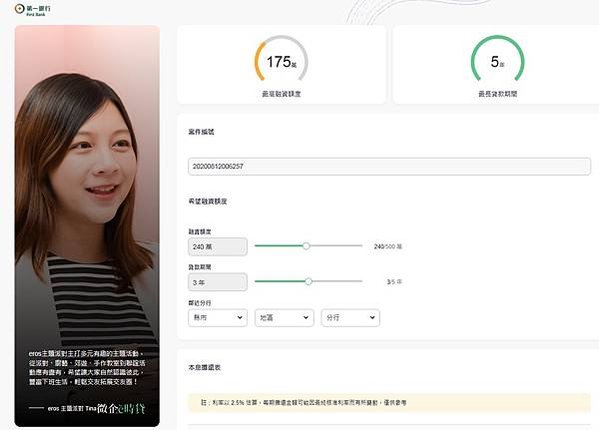Click the 貸款期間 input showing 3 年
Image resolution: width=599 pixels, height=430 pixels.
(218, 282)
